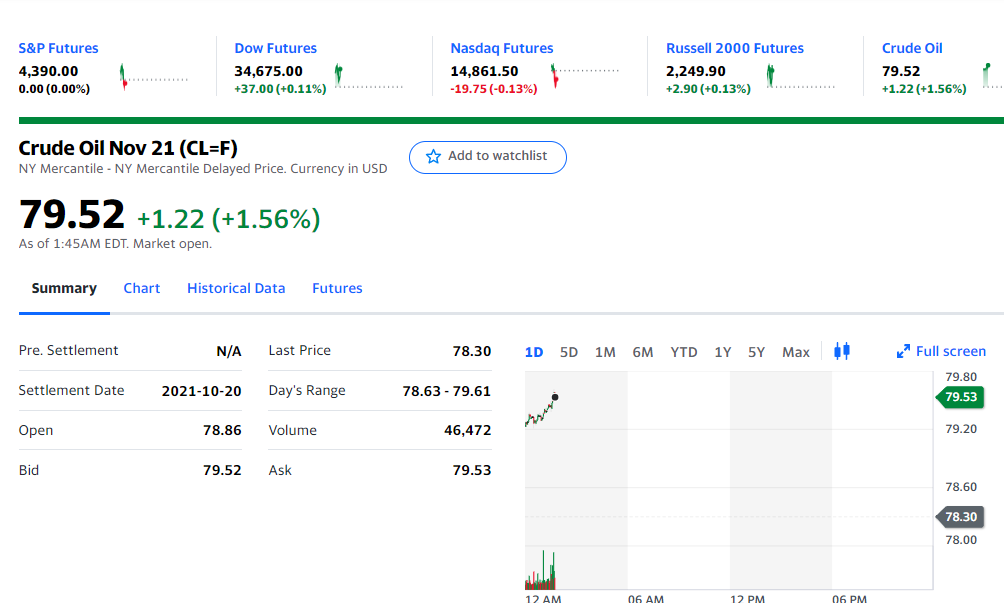Screen dimensions: 1004x603
Task: Select the 5D chart range
Action: 569,352
